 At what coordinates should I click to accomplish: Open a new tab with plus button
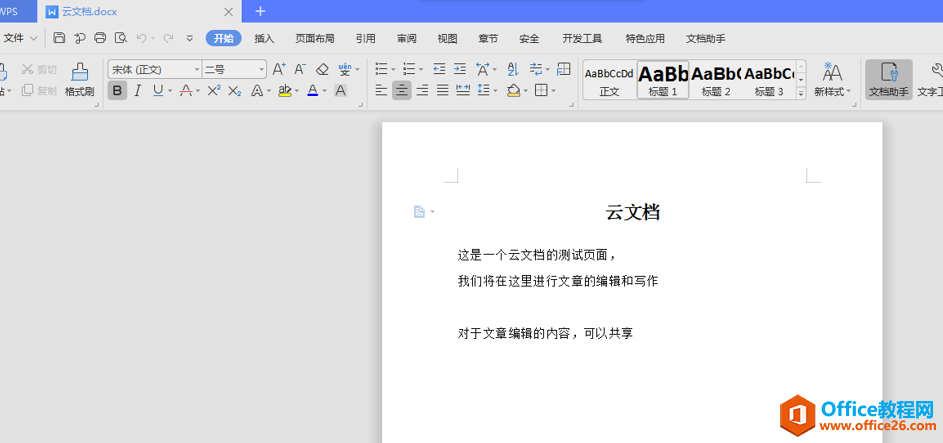(x=260, y=11)
